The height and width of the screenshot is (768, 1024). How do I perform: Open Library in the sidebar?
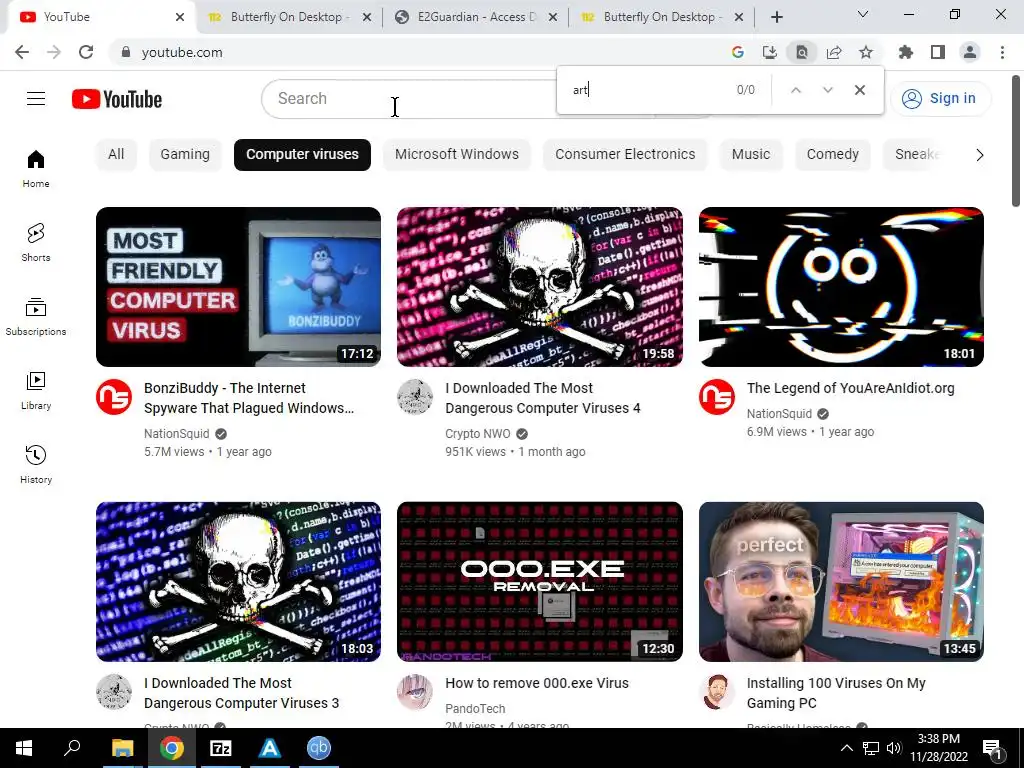[36, 391]
